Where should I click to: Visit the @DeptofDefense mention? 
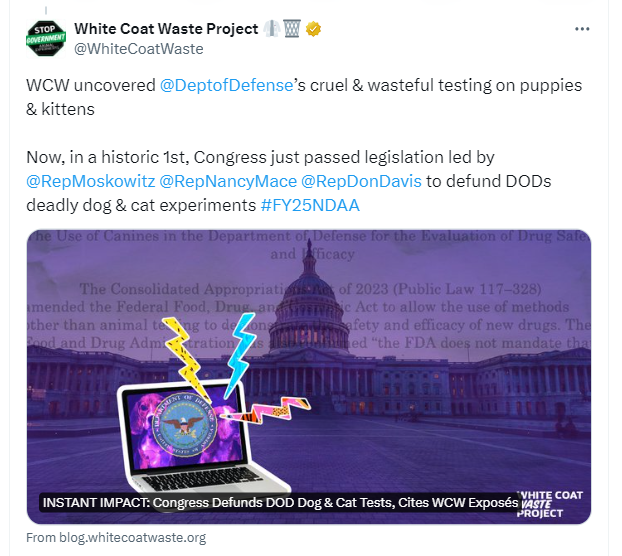(226, 86)
